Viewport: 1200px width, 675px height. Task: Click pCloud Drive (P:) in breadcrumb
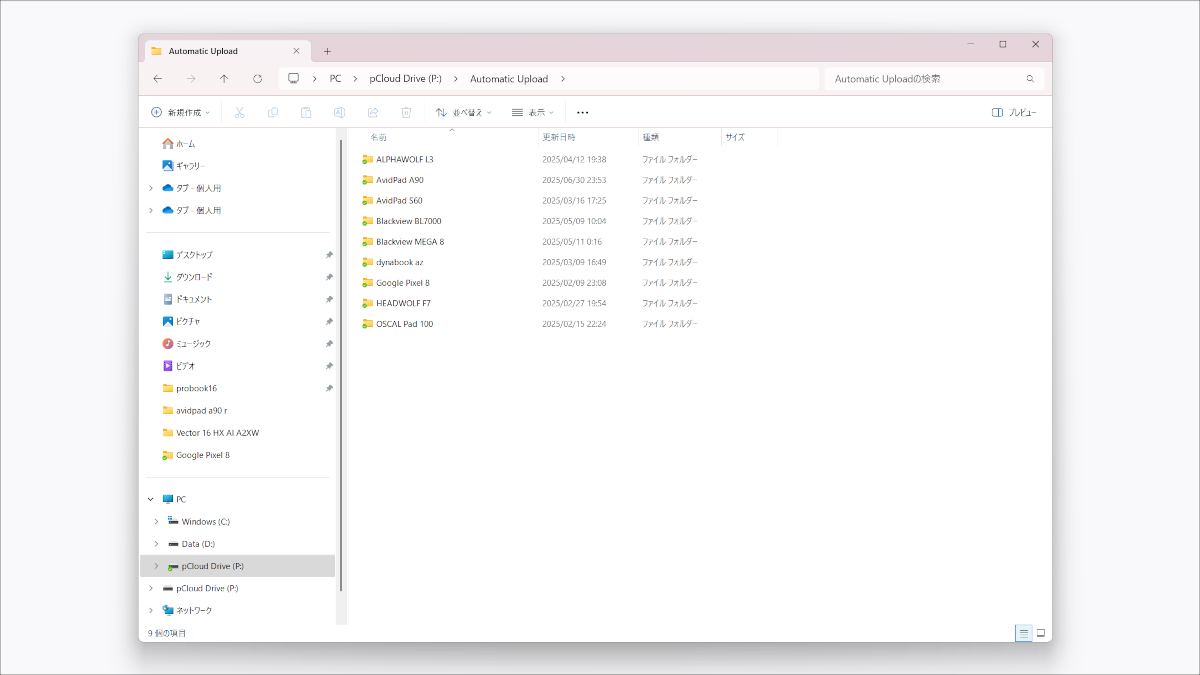[x=405, y=79]
